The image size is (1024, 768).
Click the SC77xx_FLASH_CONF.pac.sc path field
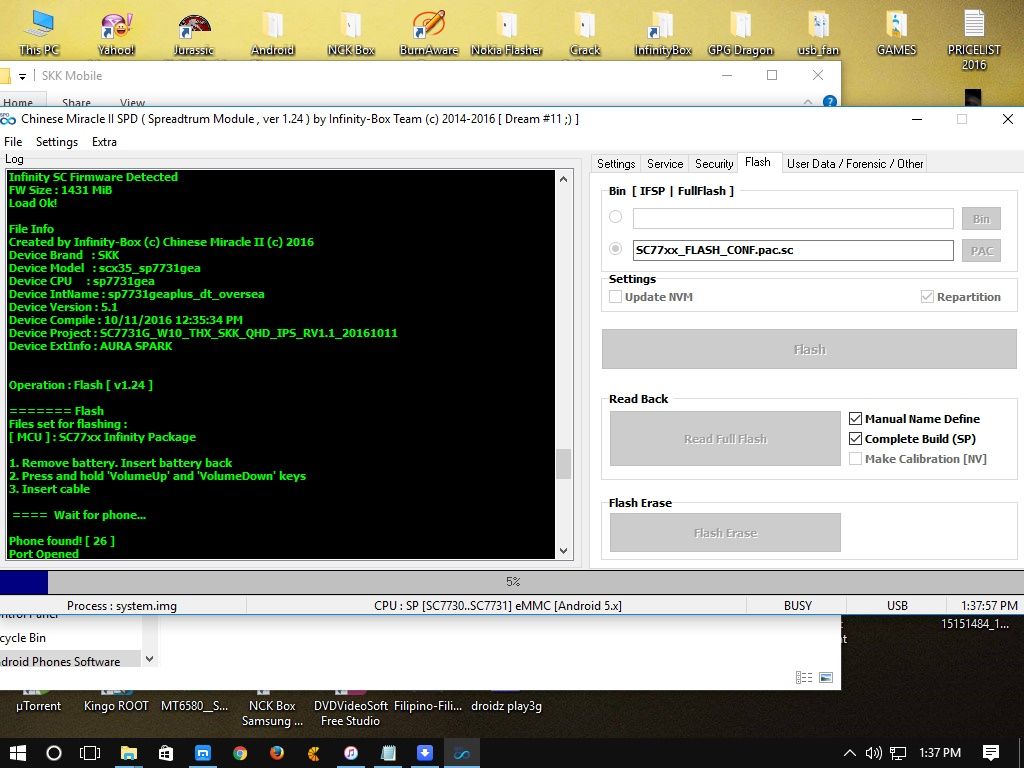[x=793, y=250]
